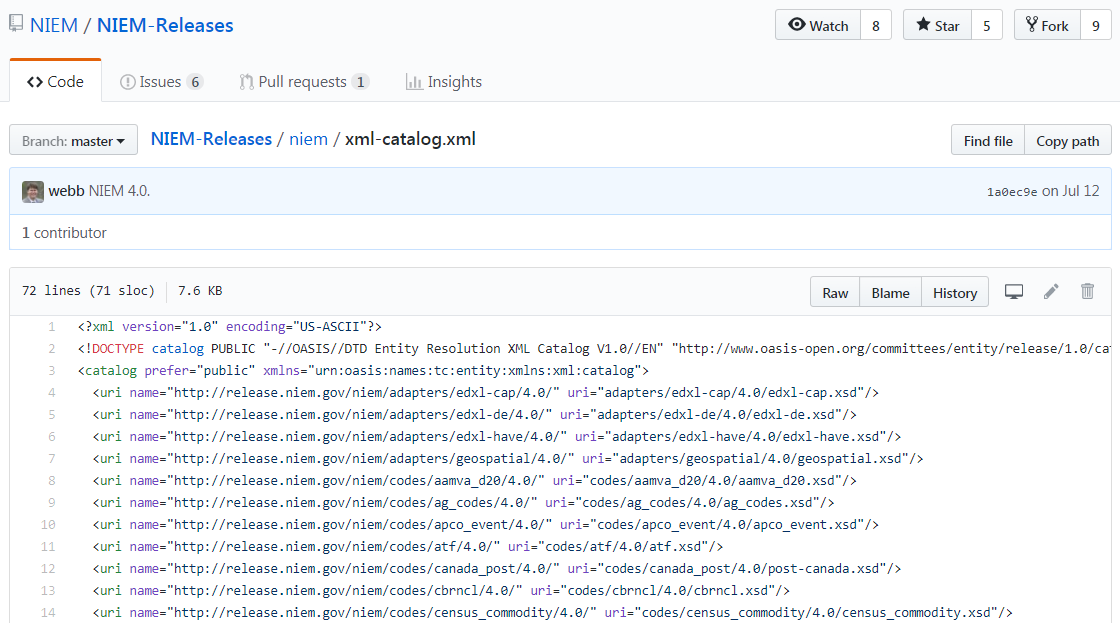Star the NIEM-Releases repository
Image resolution: width=1120 pixels, height=623 pixels.
[936, 26]
